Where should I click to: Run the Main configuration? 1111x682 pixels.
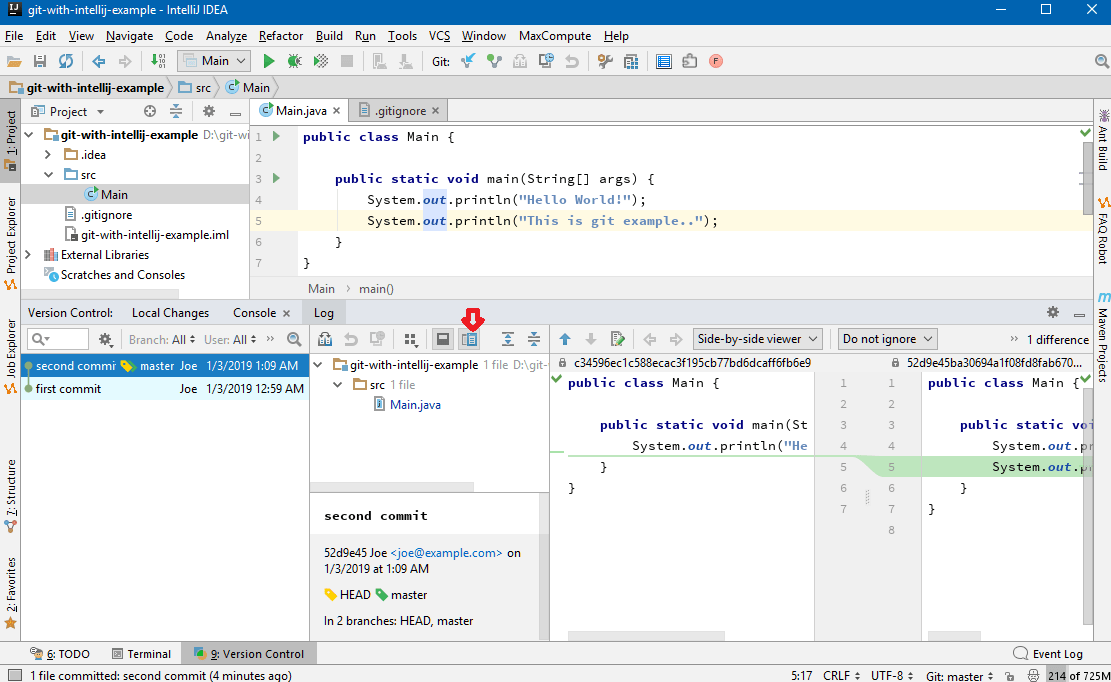(x=269, y=60)
